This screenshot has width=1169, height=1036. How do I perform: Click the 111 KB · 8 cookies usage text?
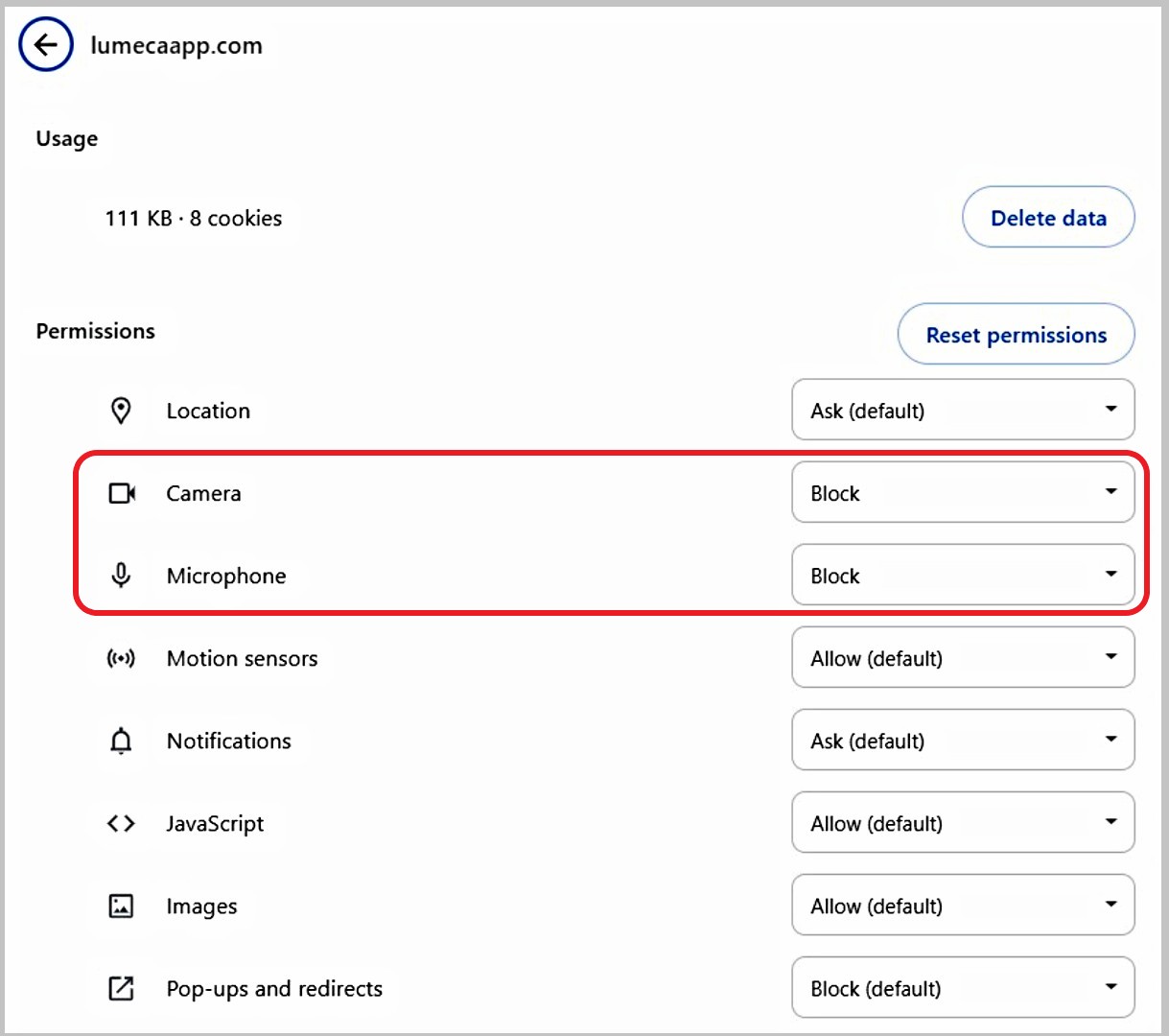pyautogui.click(x=194, y=219)
